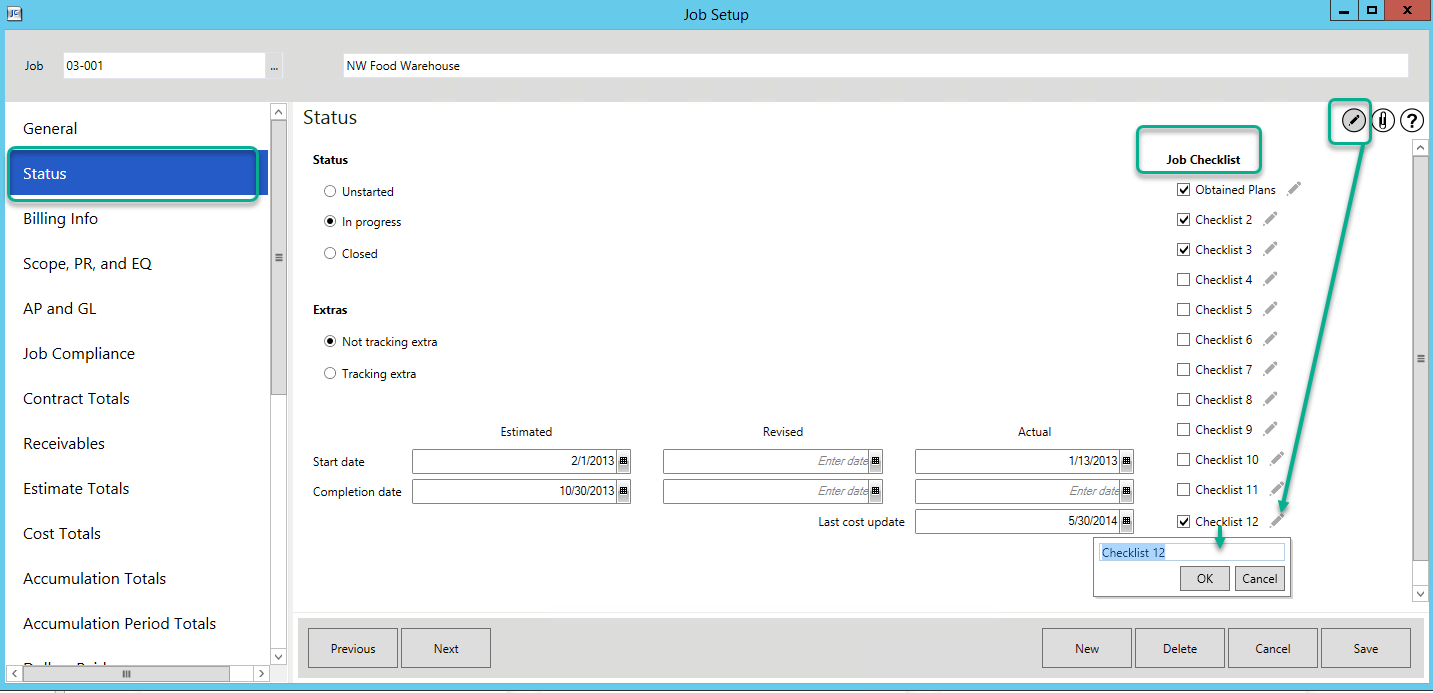
Task: Click pencil icon beside Checklist 2
Action: 1270,218
